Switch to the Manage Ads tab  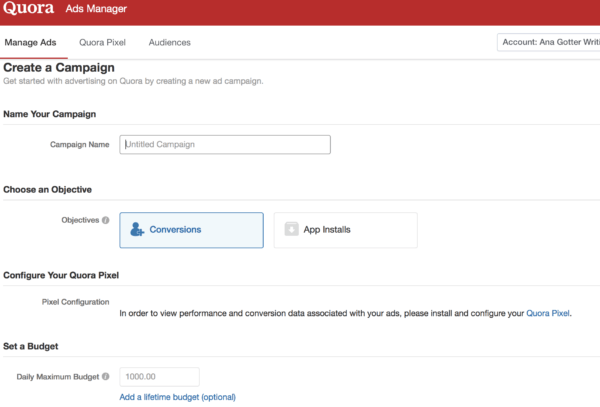[30, 42]
